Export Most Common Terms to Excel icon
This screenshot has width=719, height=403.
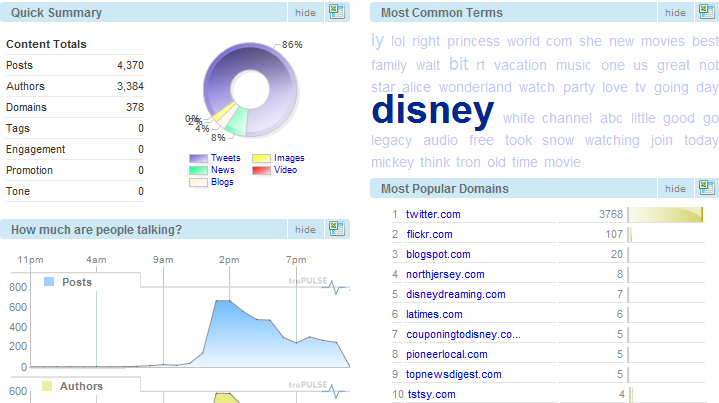(x=707, y=12)
